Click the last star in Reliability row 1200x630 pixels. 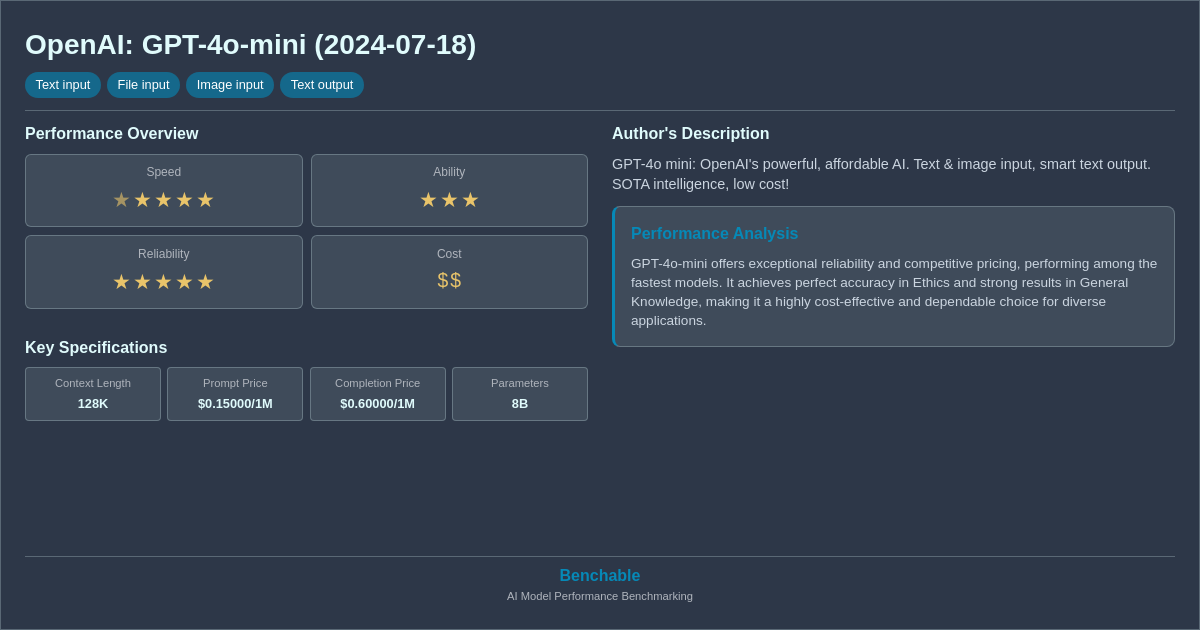205,281
